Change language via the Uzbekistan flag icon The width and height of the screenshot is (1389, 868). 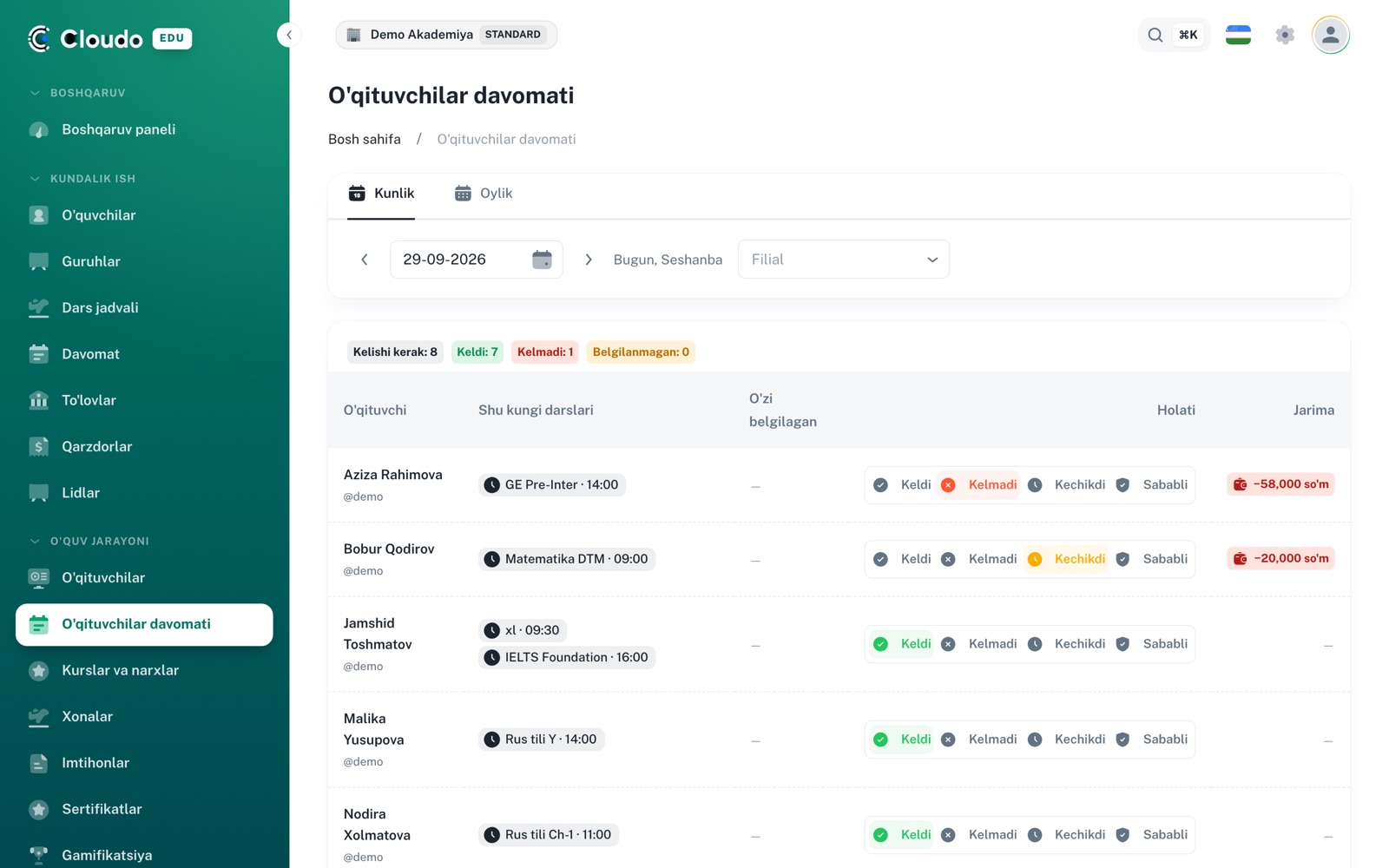tap(1238, 35)
